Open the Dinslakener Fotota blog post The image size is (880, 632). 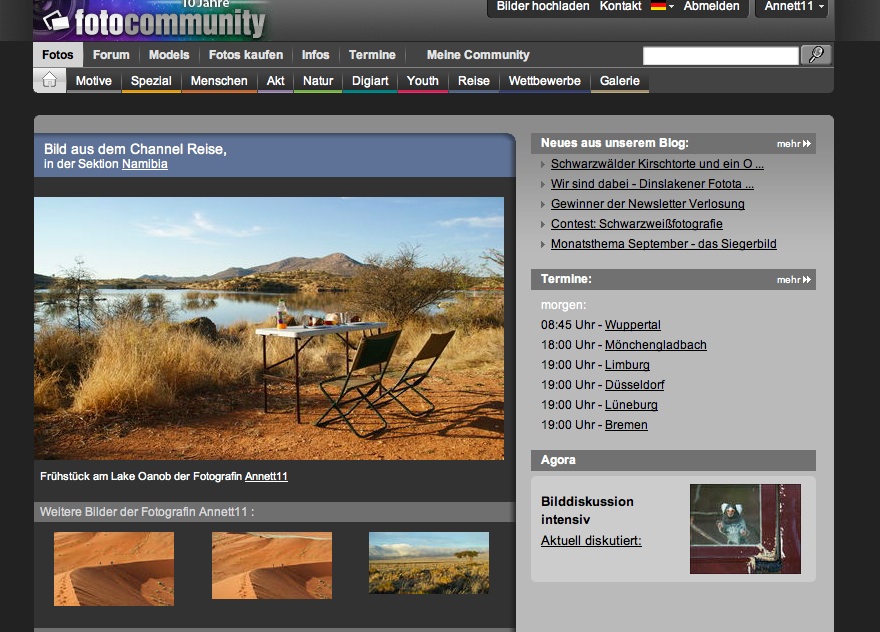(x=652, y=184)
